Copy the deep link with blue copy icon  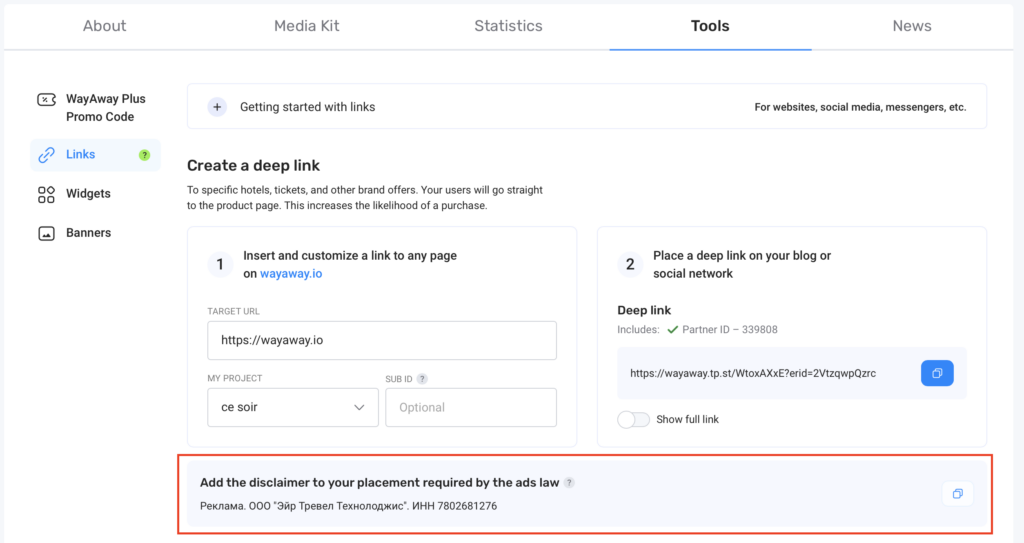coord(937,373)
